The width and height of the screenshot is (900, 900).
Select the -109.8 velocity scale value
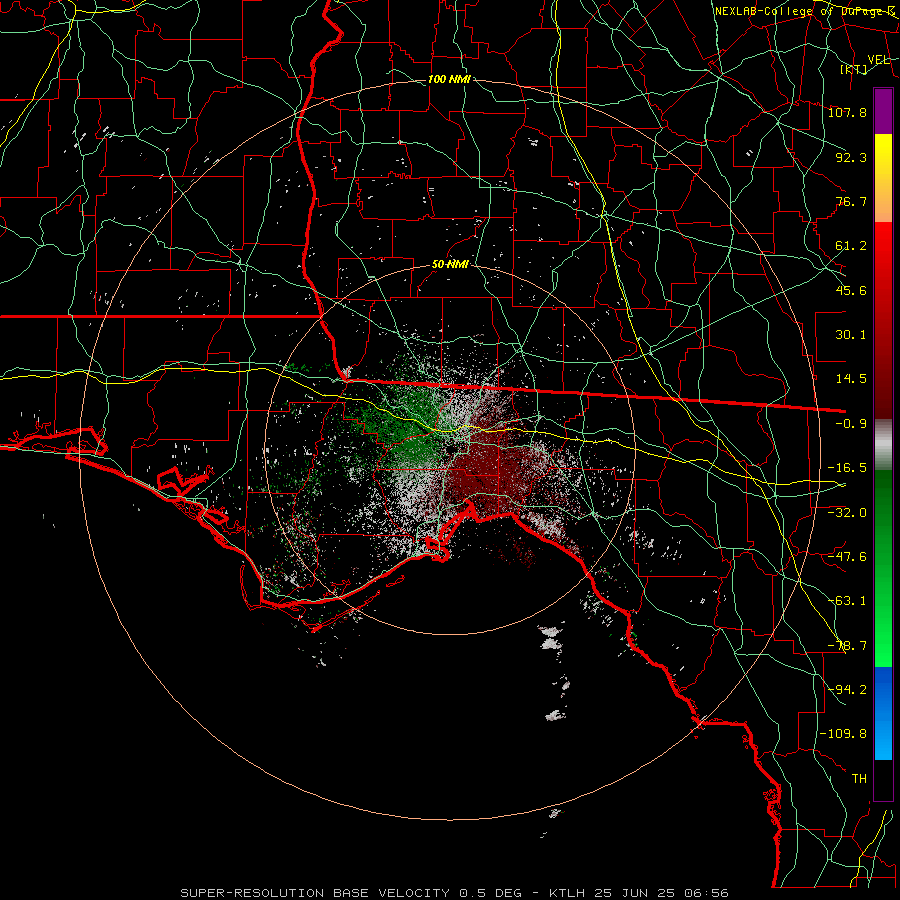pyautogui.click(x=843, y=734)
